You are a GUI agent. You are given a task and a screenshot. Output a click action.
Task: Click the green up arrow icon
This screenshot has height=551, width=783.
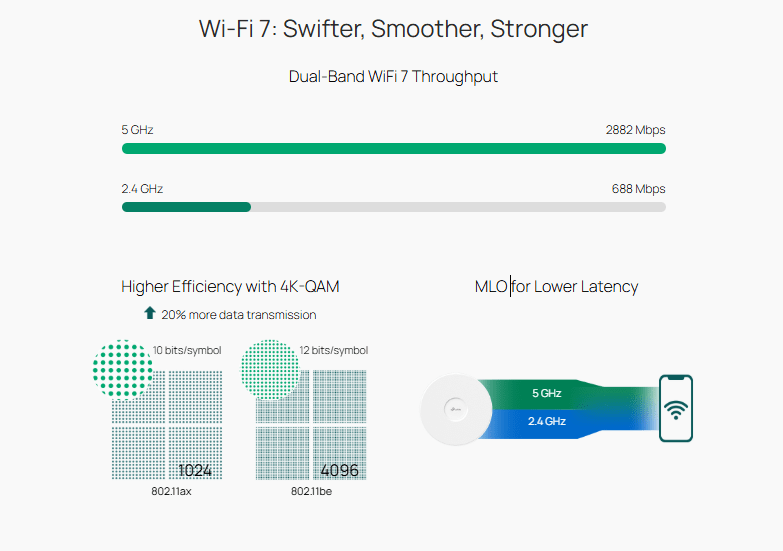(x=150, y=313)
